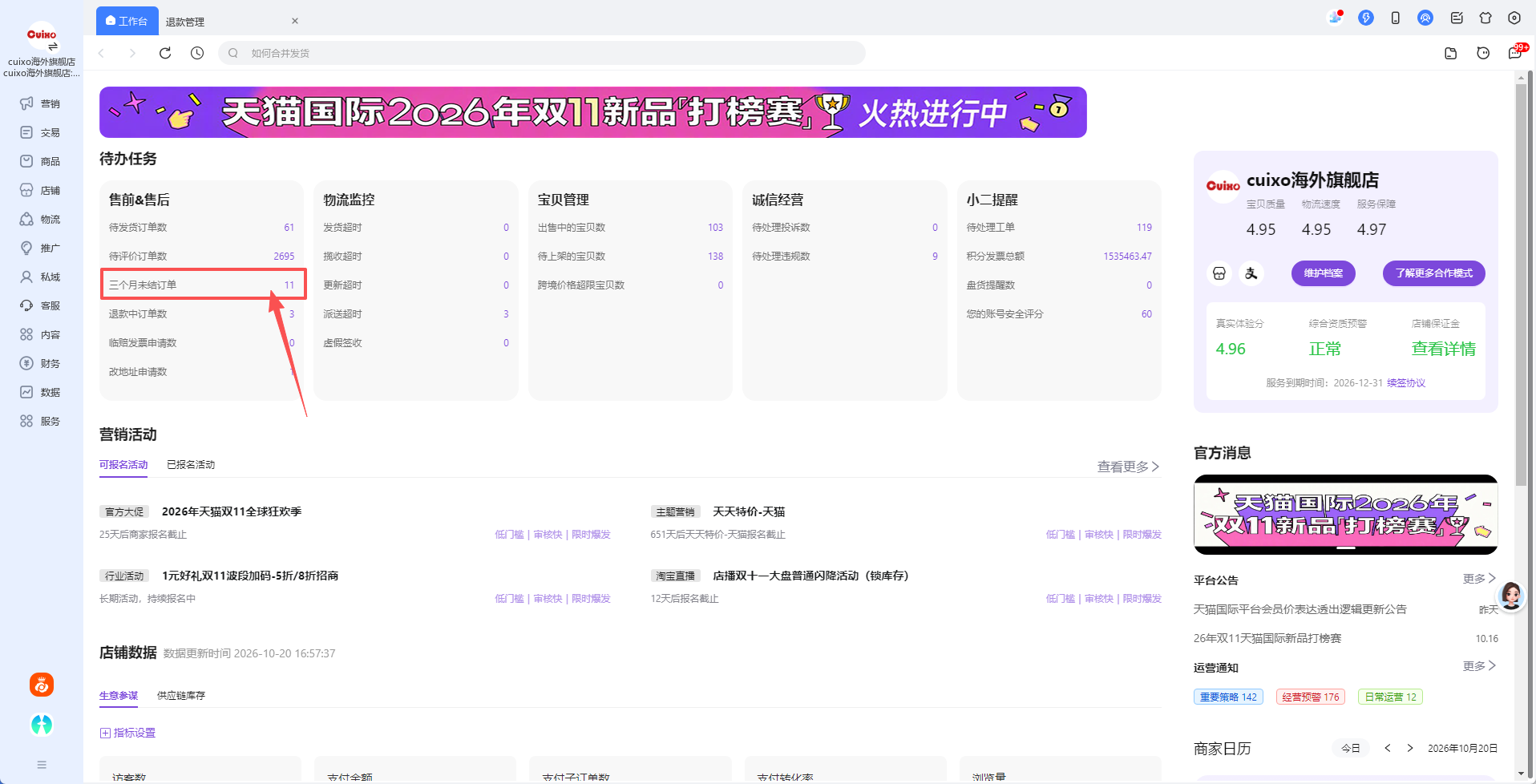Viewport: 1536px width, 784px height.
Task: Click the 天猫国际双11新品打榜赛 top banner
Action: click(x=593, y=112)
